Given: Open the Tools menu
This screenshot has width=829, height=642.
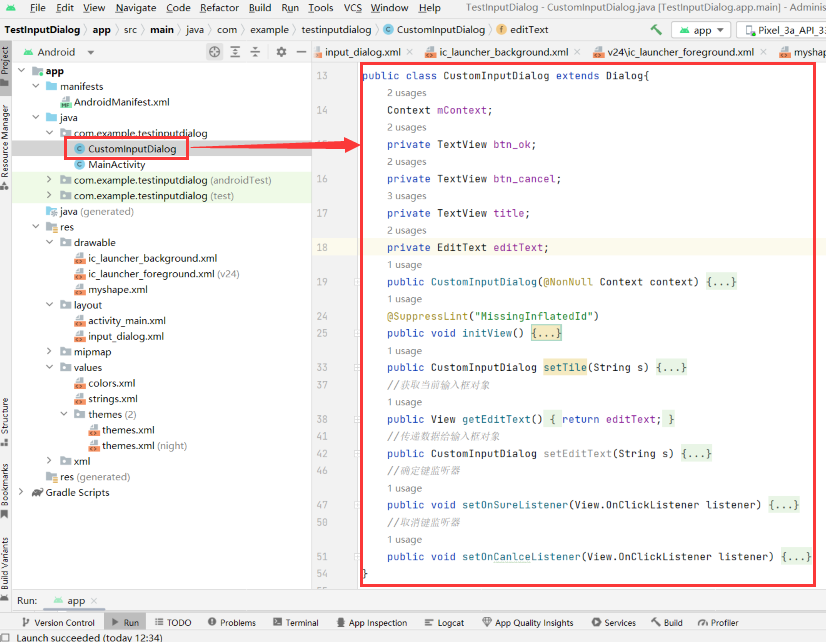Looking at the screenshot, I should [320, 8].
